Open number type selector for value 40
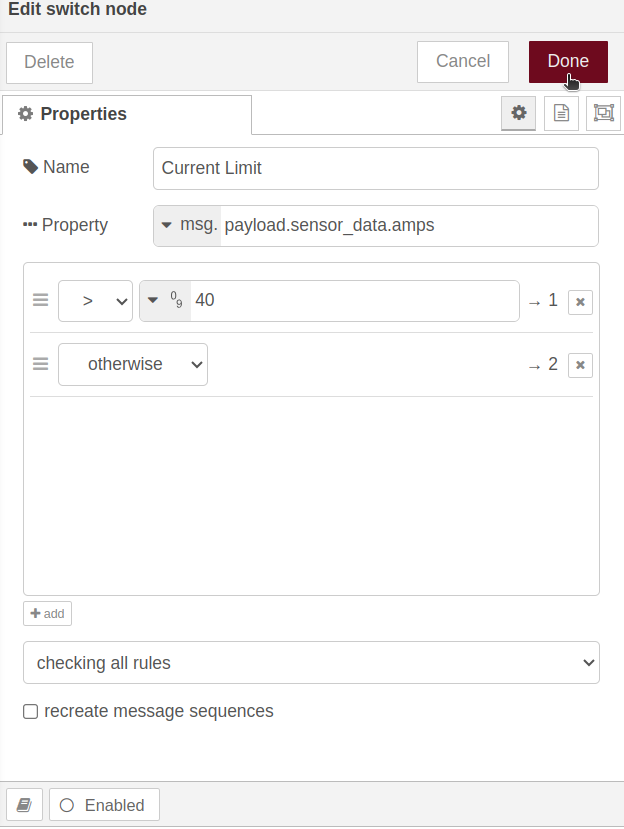Screen dimensions: 624x829 tap(166, 300)
